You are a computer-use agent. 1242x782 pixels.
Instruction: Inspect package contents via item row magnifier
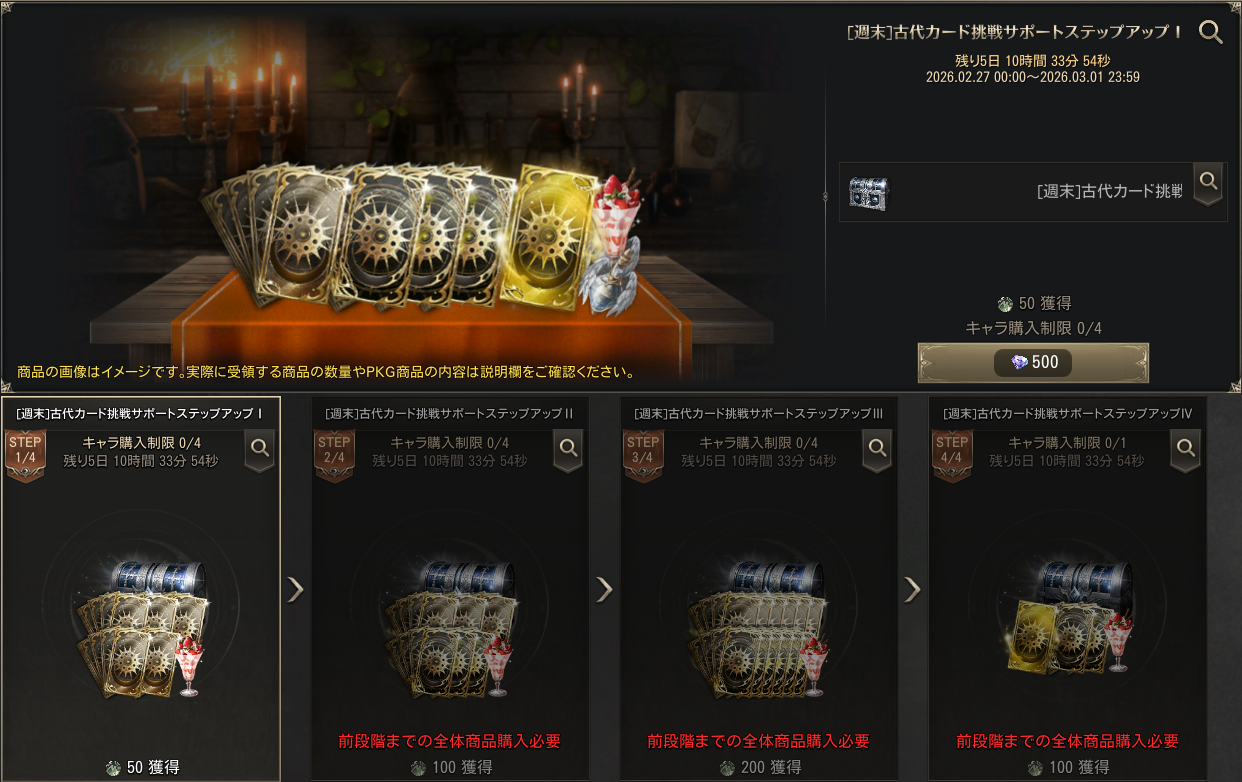(1208, 183)
